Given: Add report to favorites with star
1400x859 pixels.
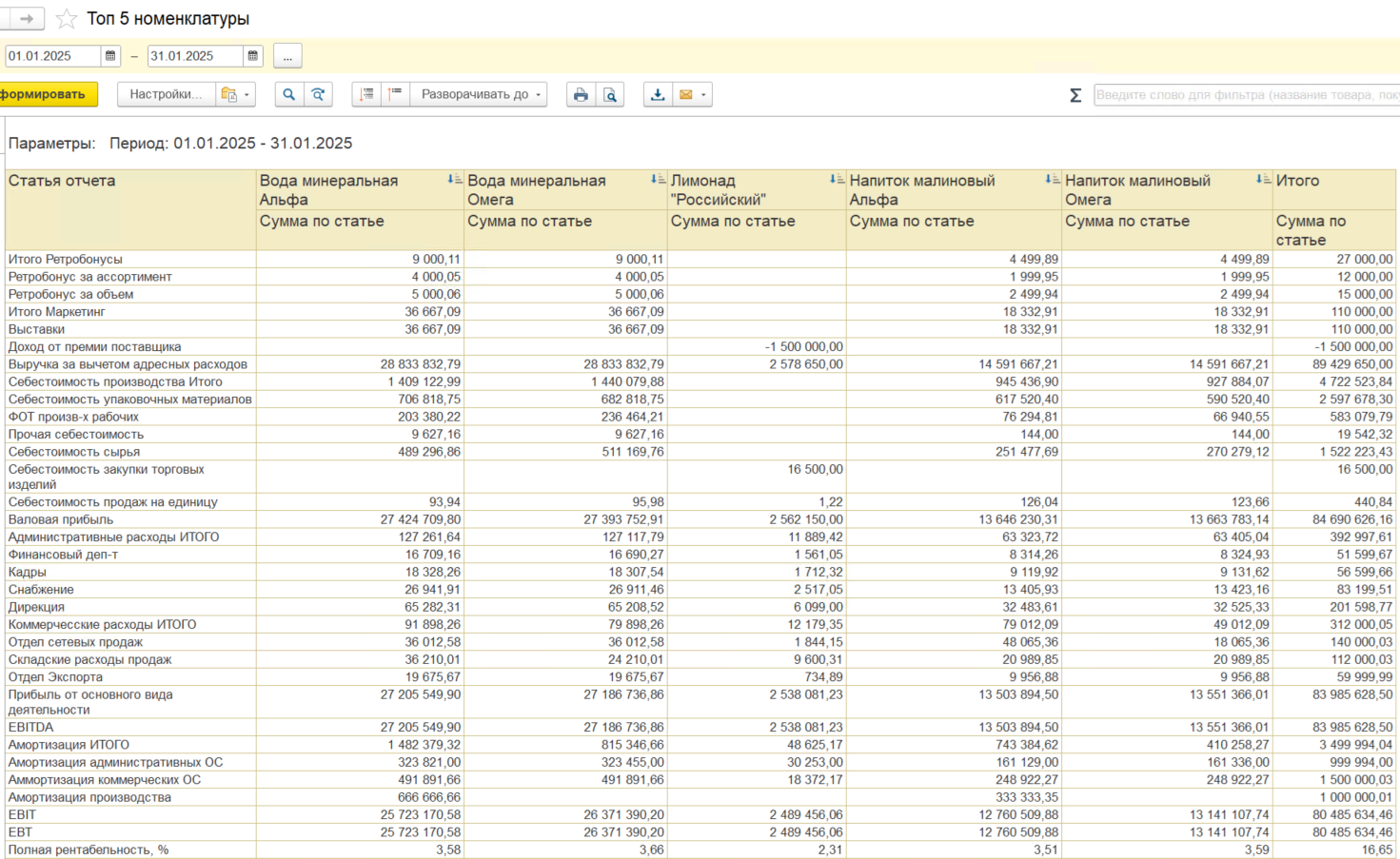Looking at the screenshot, I should (67, 19).
